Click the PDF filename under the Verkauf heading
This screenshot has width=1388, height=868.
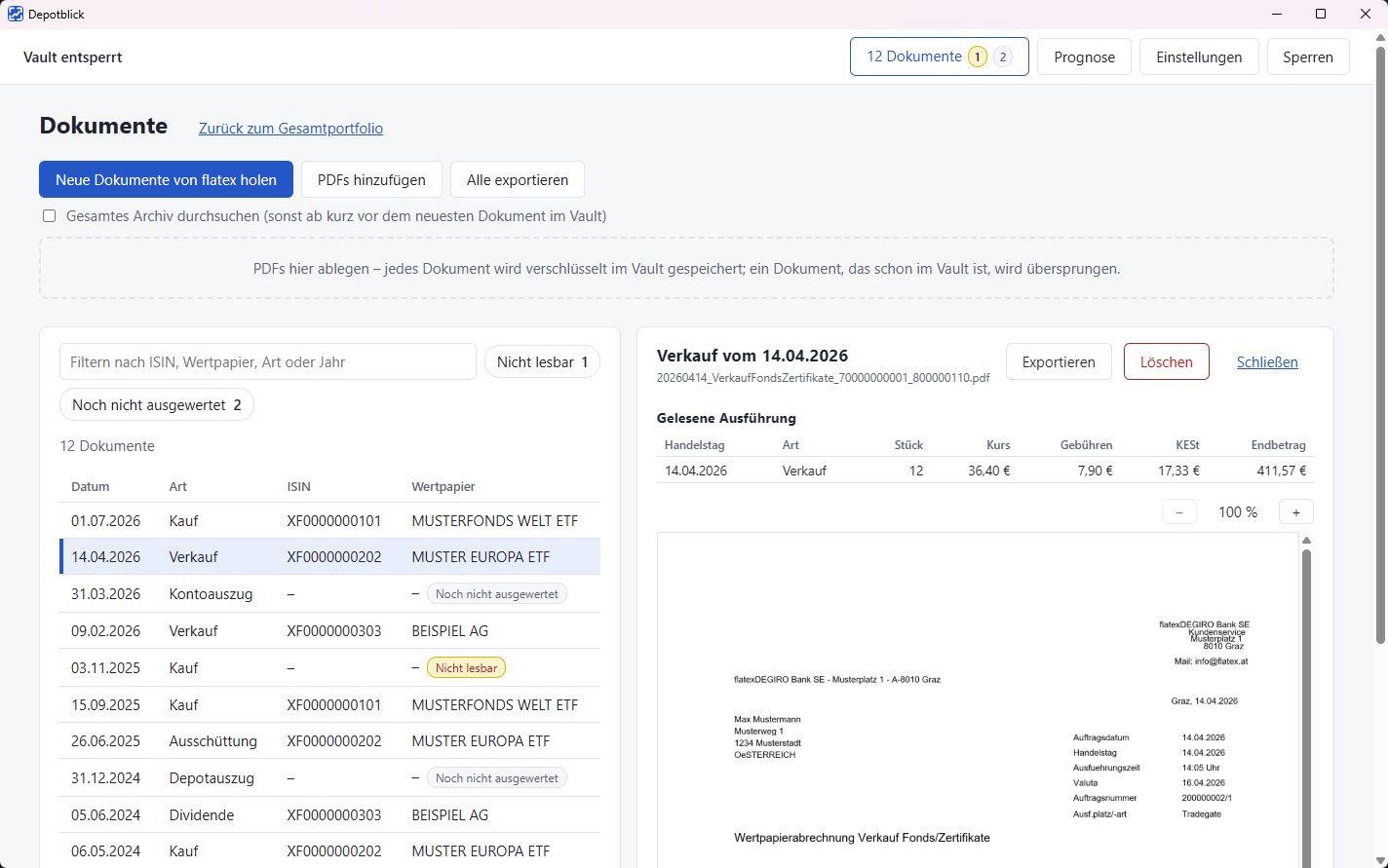(x=823, y=378)
